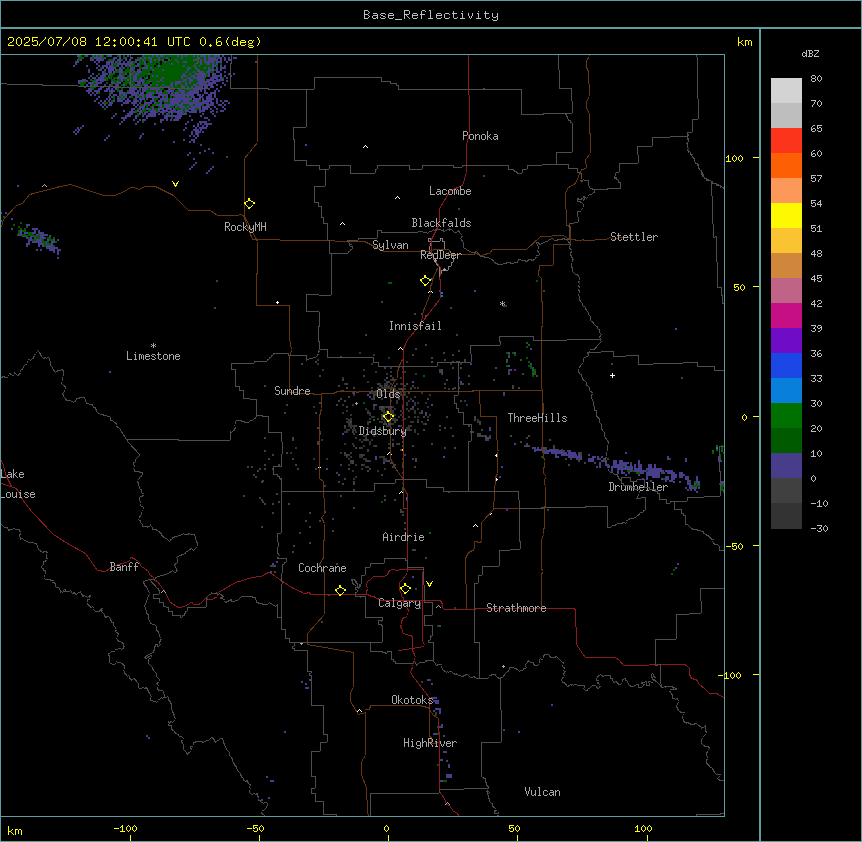Select the magenta 42 dBZ legend swatch
This screenshot has height=842, width=862.
click(786, 315)
